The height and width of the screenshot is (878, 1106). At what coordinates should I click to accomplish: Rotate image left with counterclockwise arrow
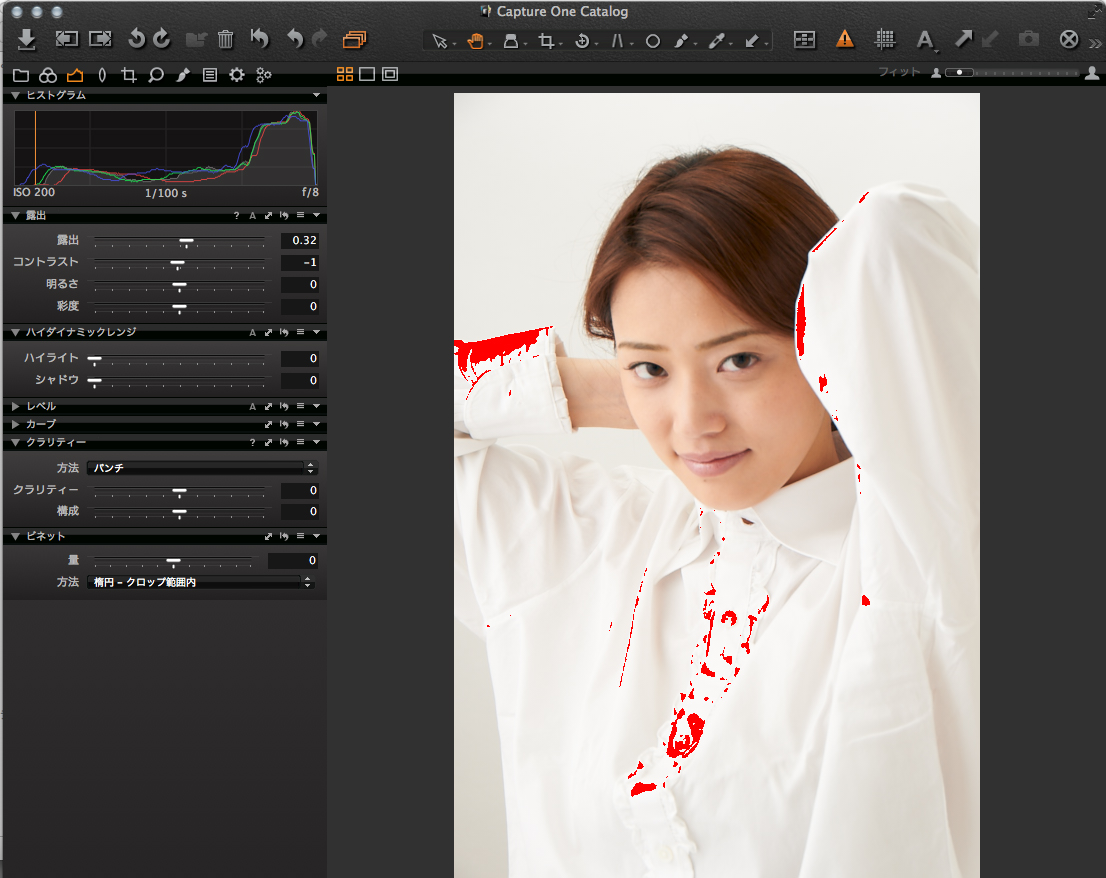click(137, 40)
